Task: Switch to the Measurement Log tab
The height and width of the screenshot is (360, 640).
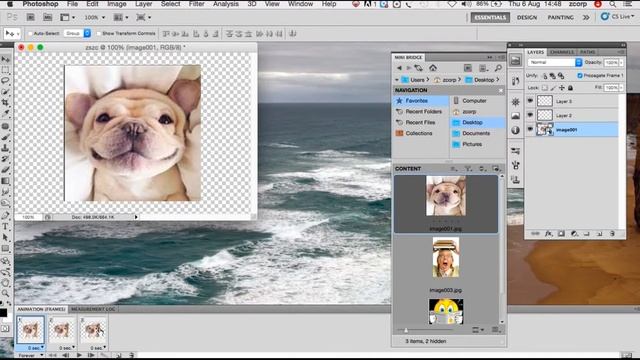Action: (x=93, y=309)
